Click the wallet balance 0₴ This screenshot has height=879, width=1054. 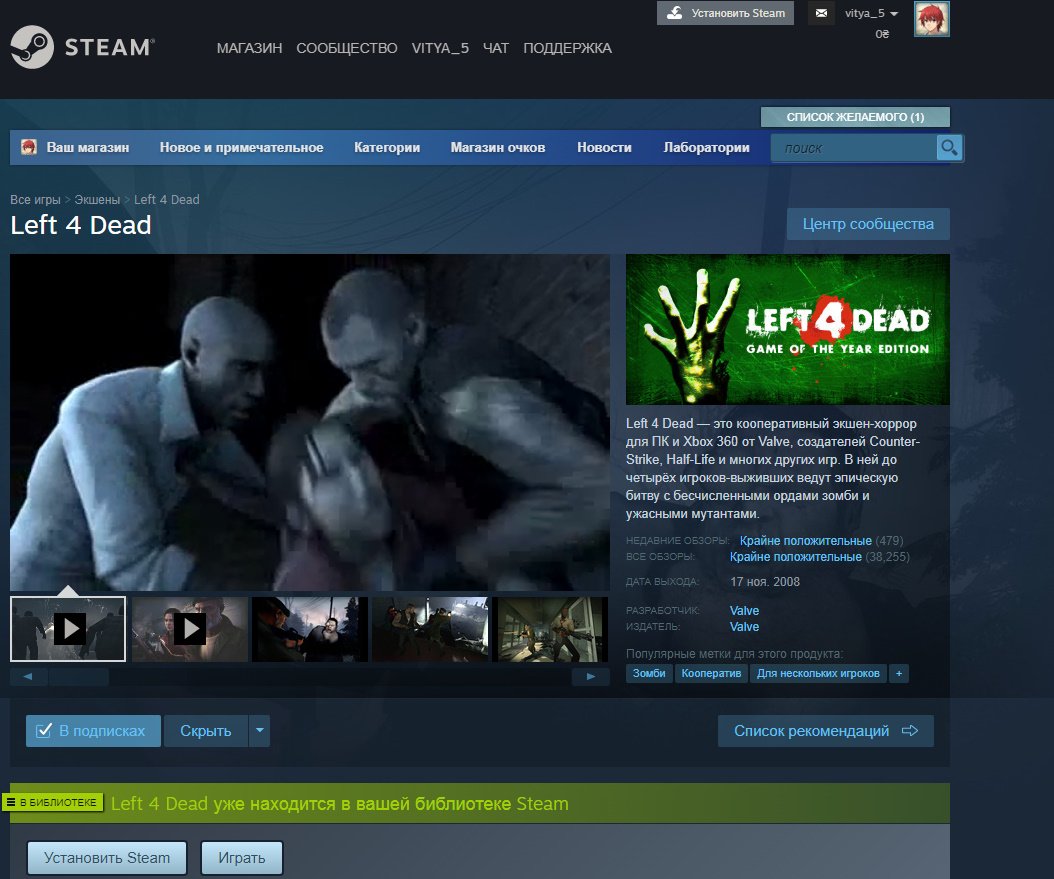point(882,34)
